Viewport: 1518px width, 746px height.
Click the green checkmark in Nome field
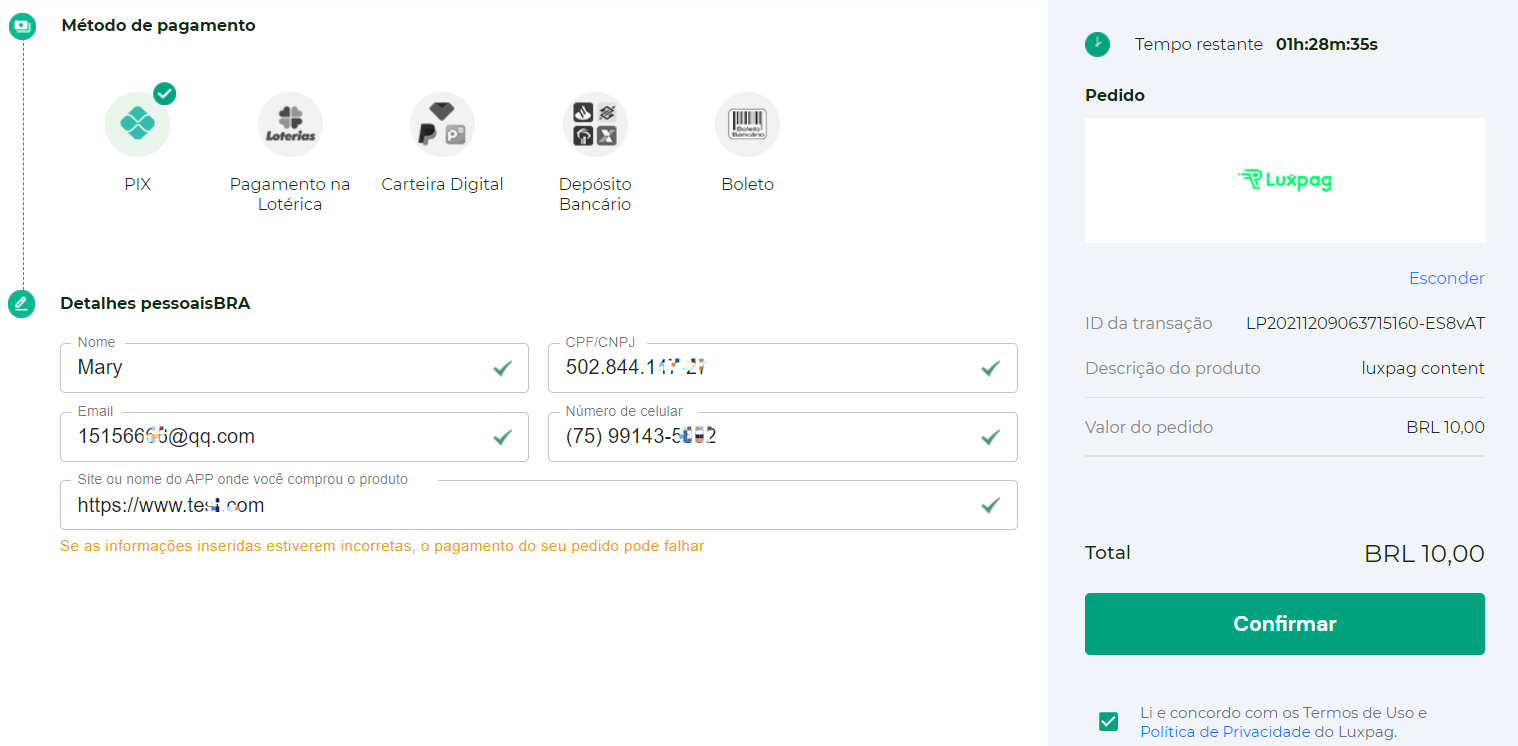pos(502,369)
